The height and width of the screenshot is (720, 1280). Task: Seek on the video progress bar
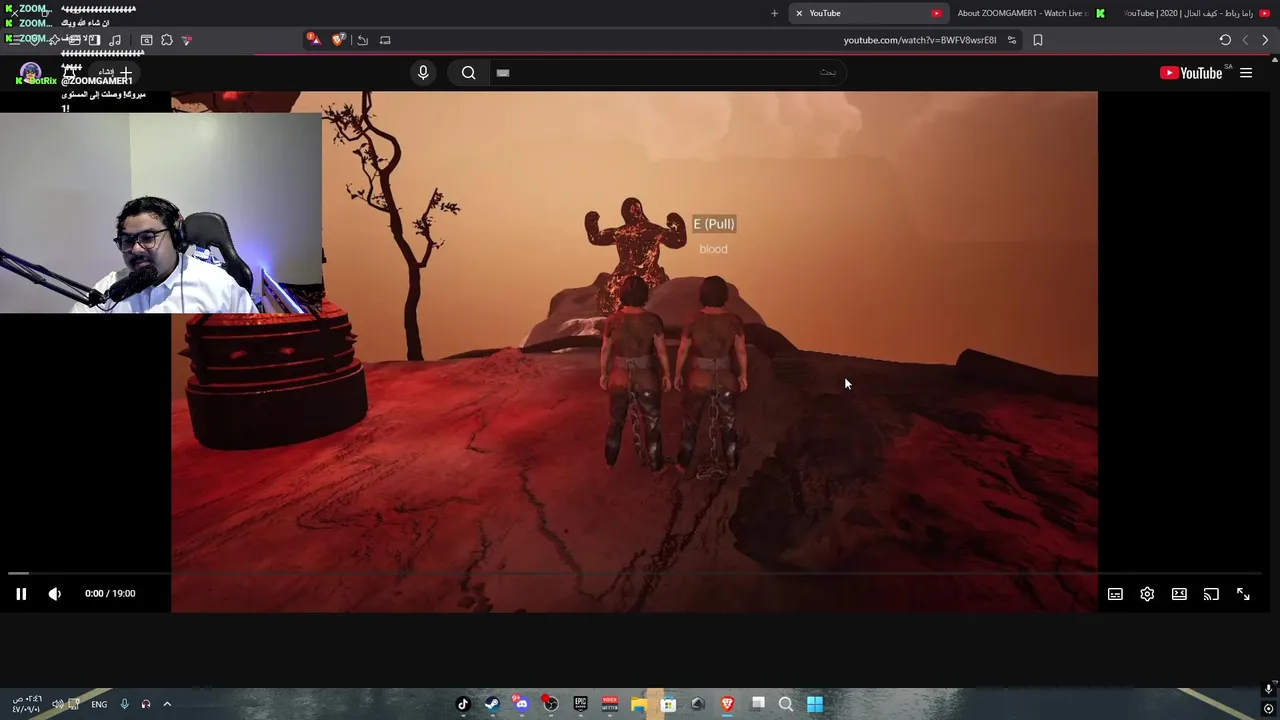coord(636,574)
